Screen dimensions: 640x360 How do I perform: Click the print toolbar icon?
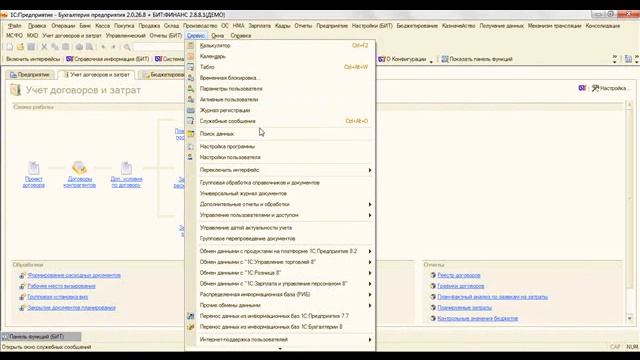(79, 47)
